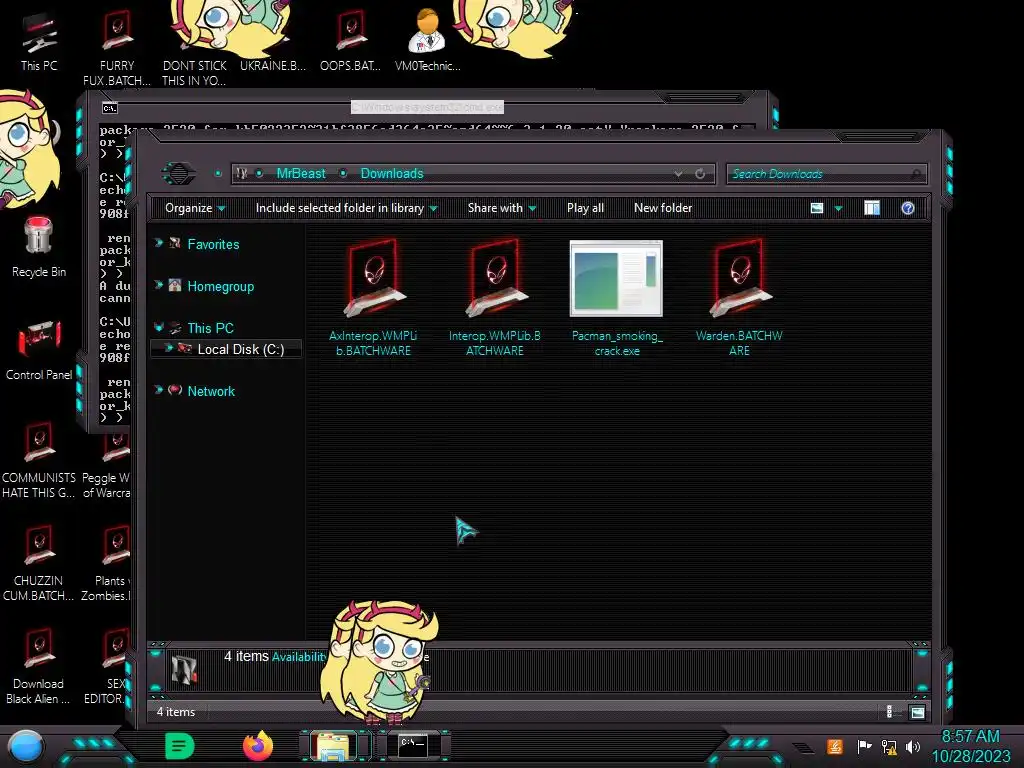Refresh the Downloads folder view
This screenshot has width=1024, height=768.
pyautogui.click(x=700, y=174)
